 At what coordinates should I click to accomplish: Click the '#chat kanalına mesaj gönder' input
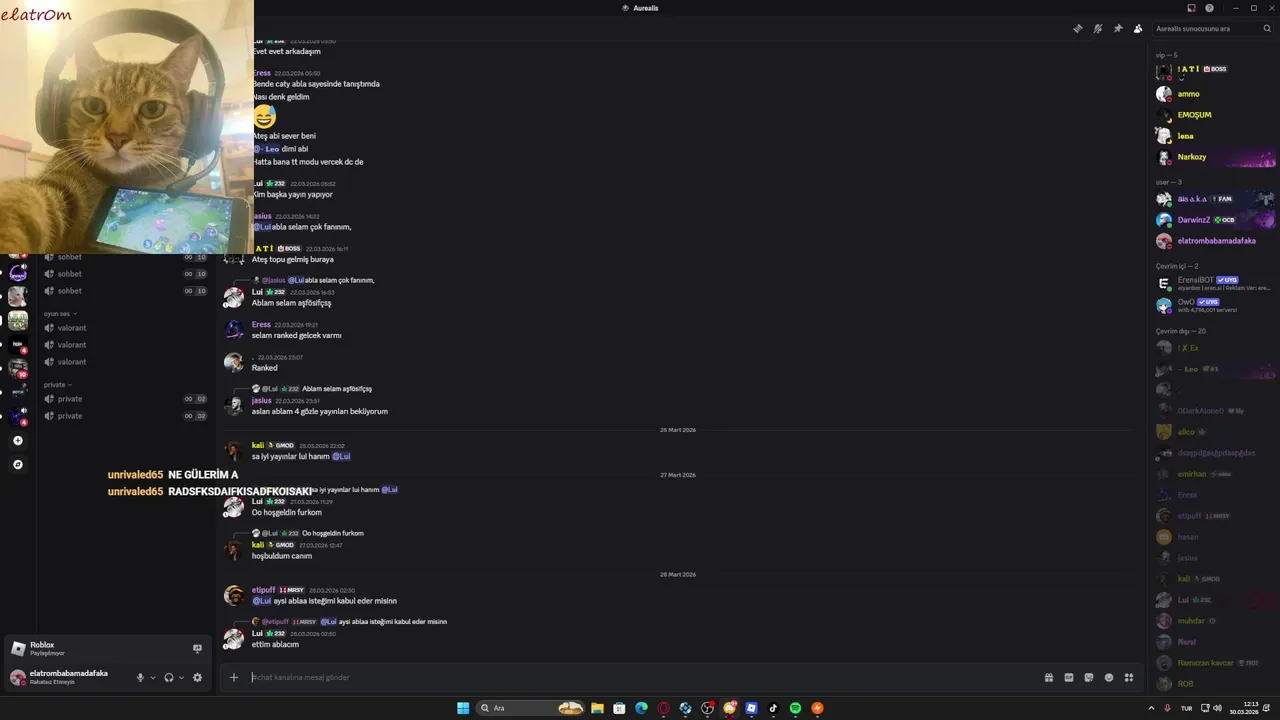tap(640, 677)
